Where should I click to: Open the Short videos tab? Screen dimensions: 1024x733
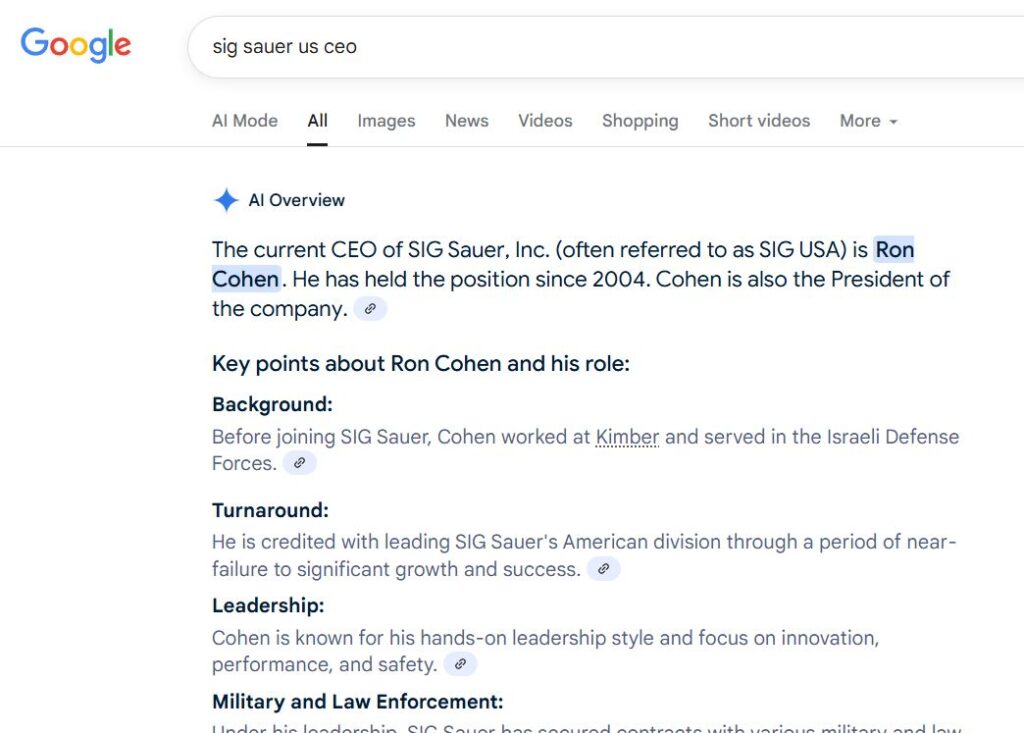point(759,121)
